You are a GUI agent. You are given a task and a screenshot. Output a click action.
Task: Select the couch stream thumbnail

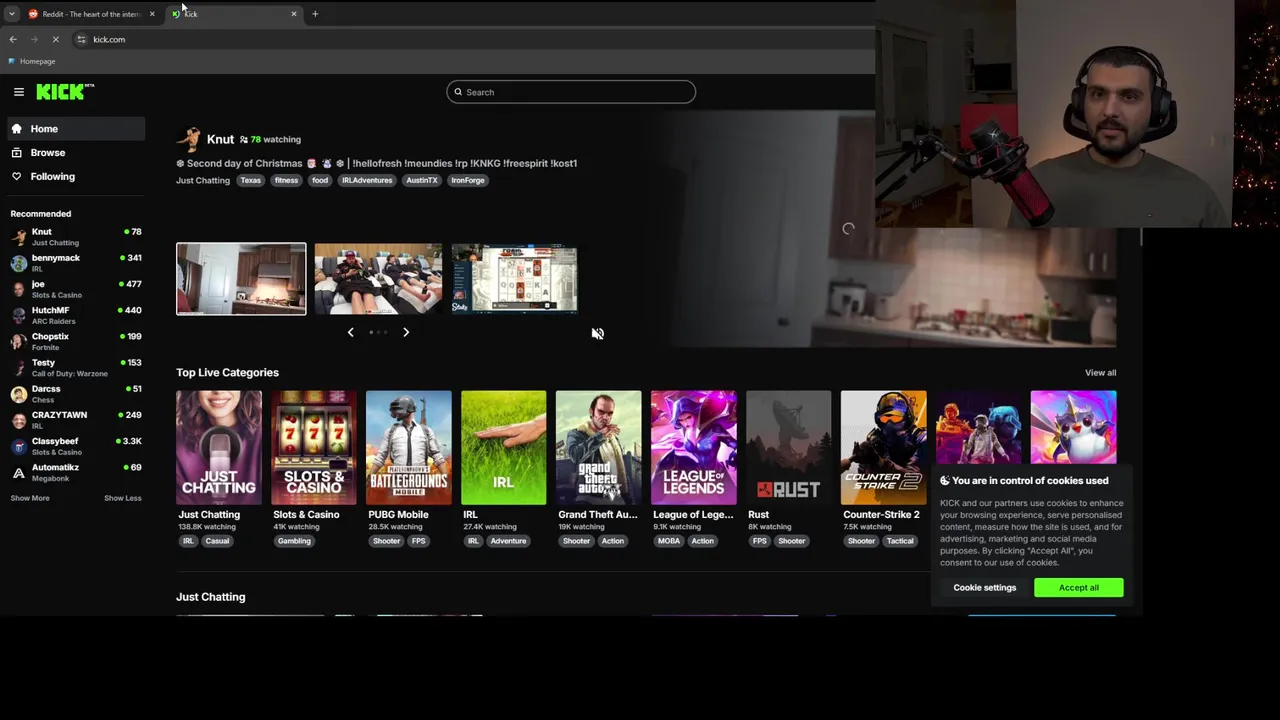(x=378, y=279)
